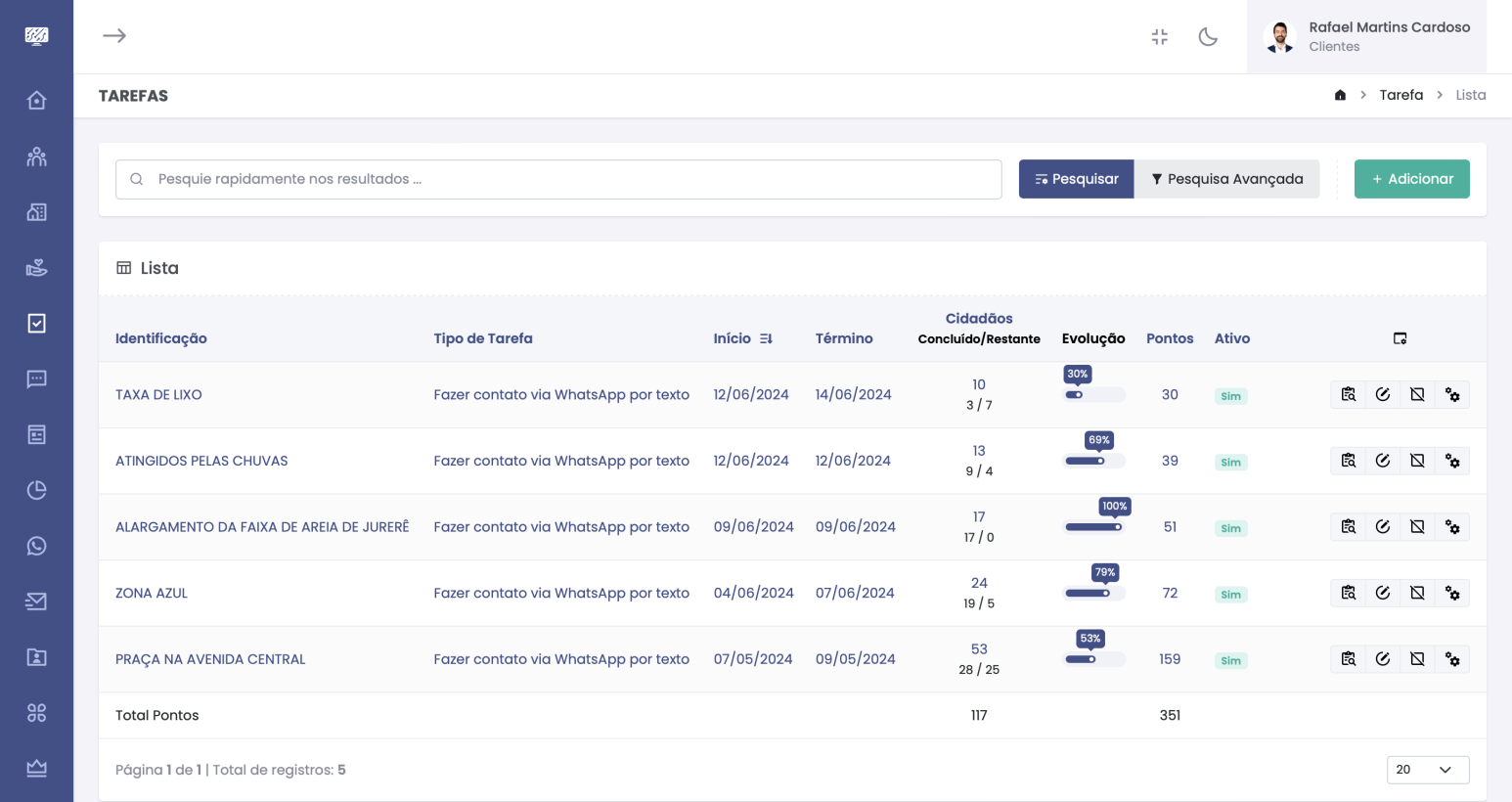
Task: Open the TAXA DE LIXO task link
Action: [x=158, y=395]
